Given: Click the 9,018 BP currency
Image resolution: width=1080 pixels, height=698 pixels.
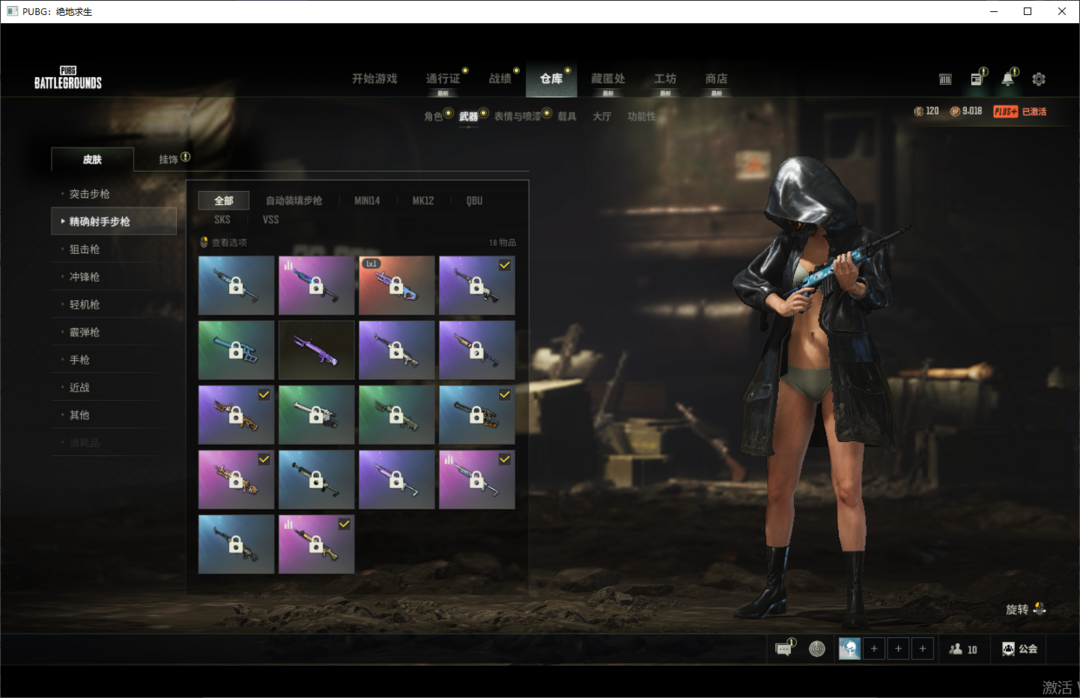Looking at the screenshot, I should (966, 112).
